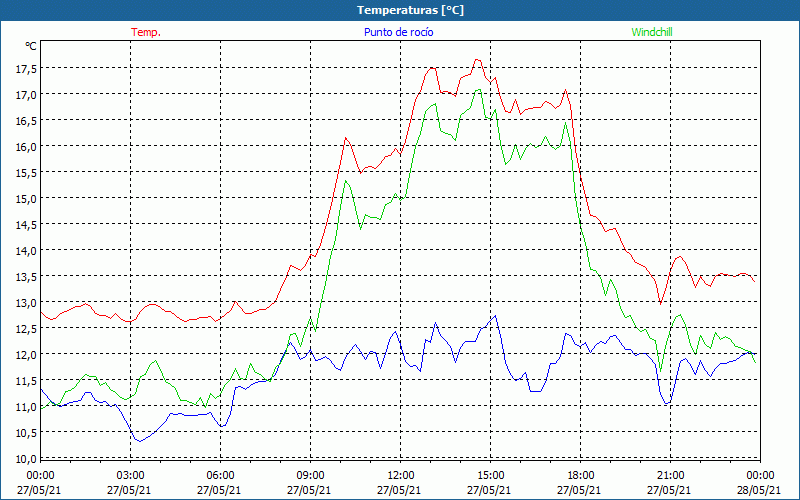Click the 10,0 y-axis value
Image resolution: width=800 pixels, height=500 pixels.
point(25,459)
